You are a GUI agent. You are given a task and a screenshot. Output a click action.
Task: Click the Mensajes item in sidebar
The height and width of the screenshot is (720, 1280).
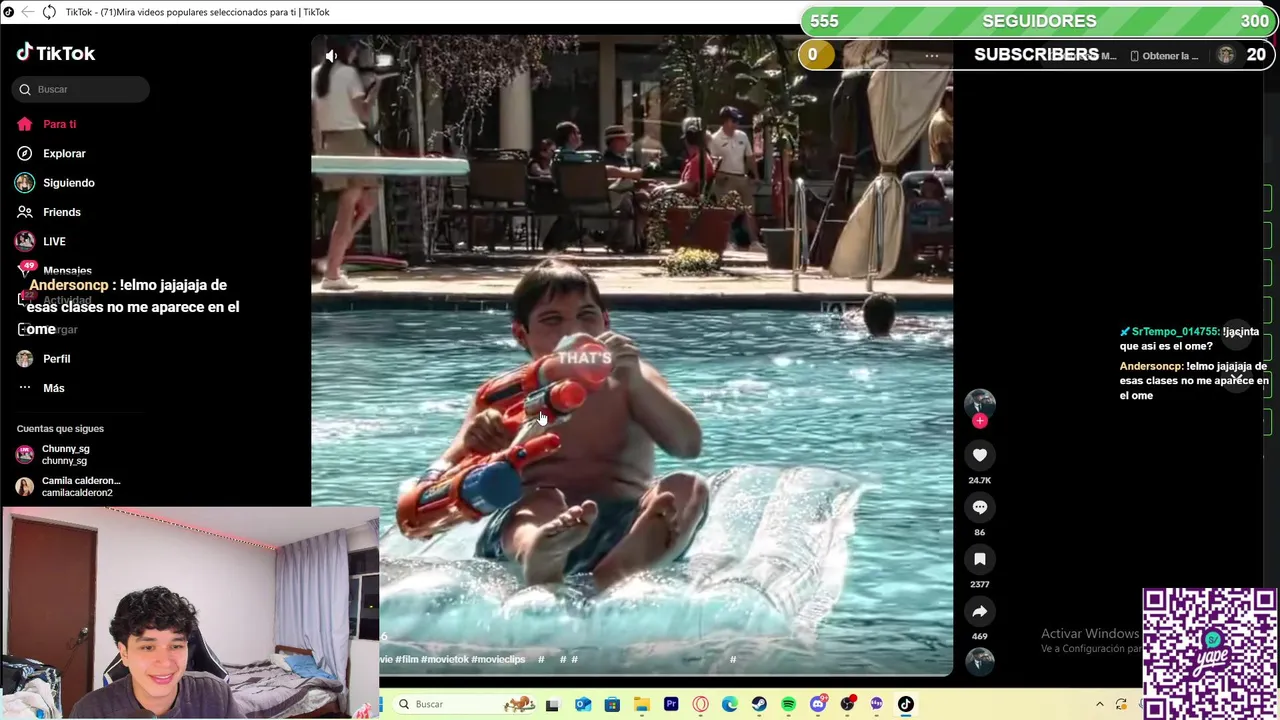[67, 270]
